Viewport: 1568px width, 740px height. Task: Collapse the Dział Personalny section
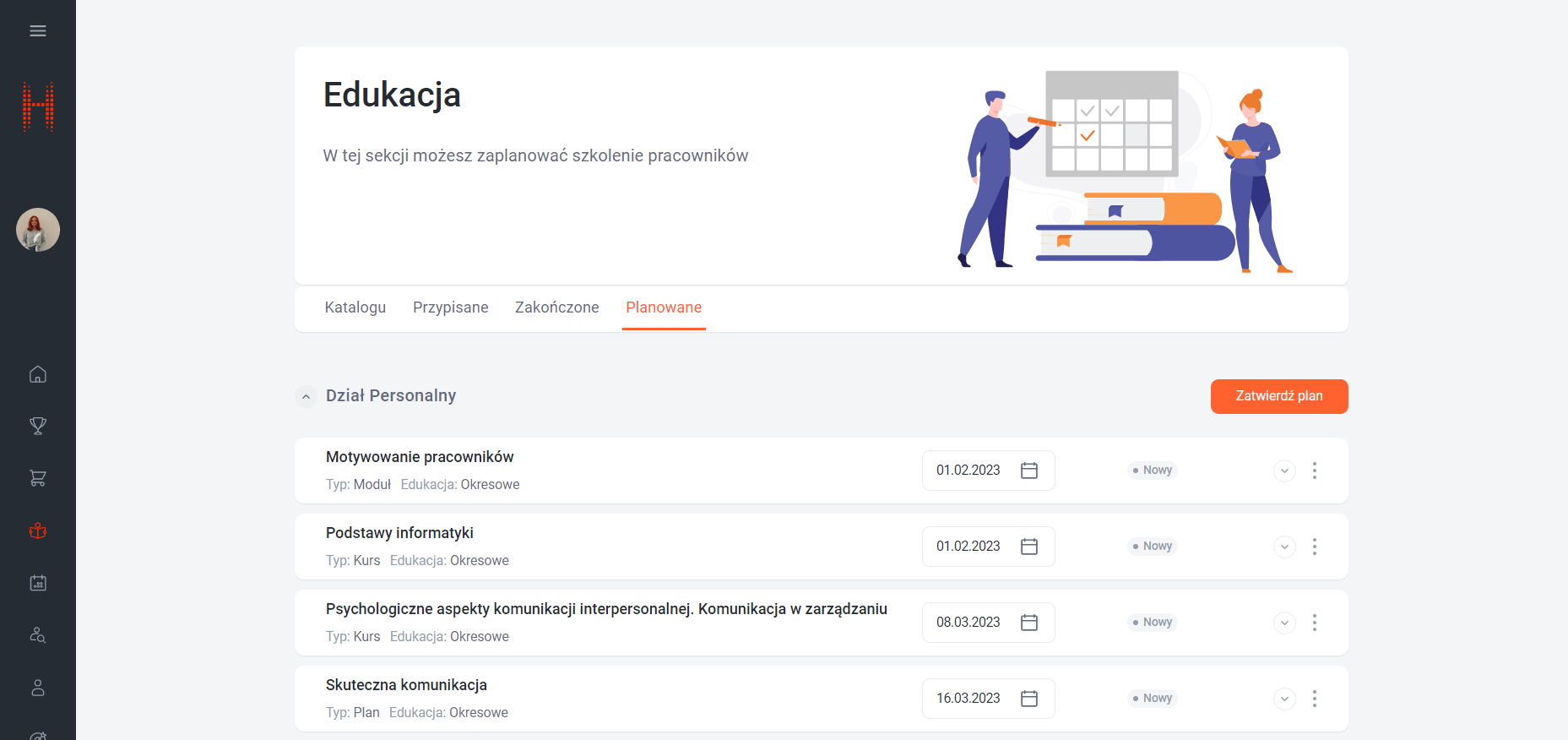(x=307, y=396)
